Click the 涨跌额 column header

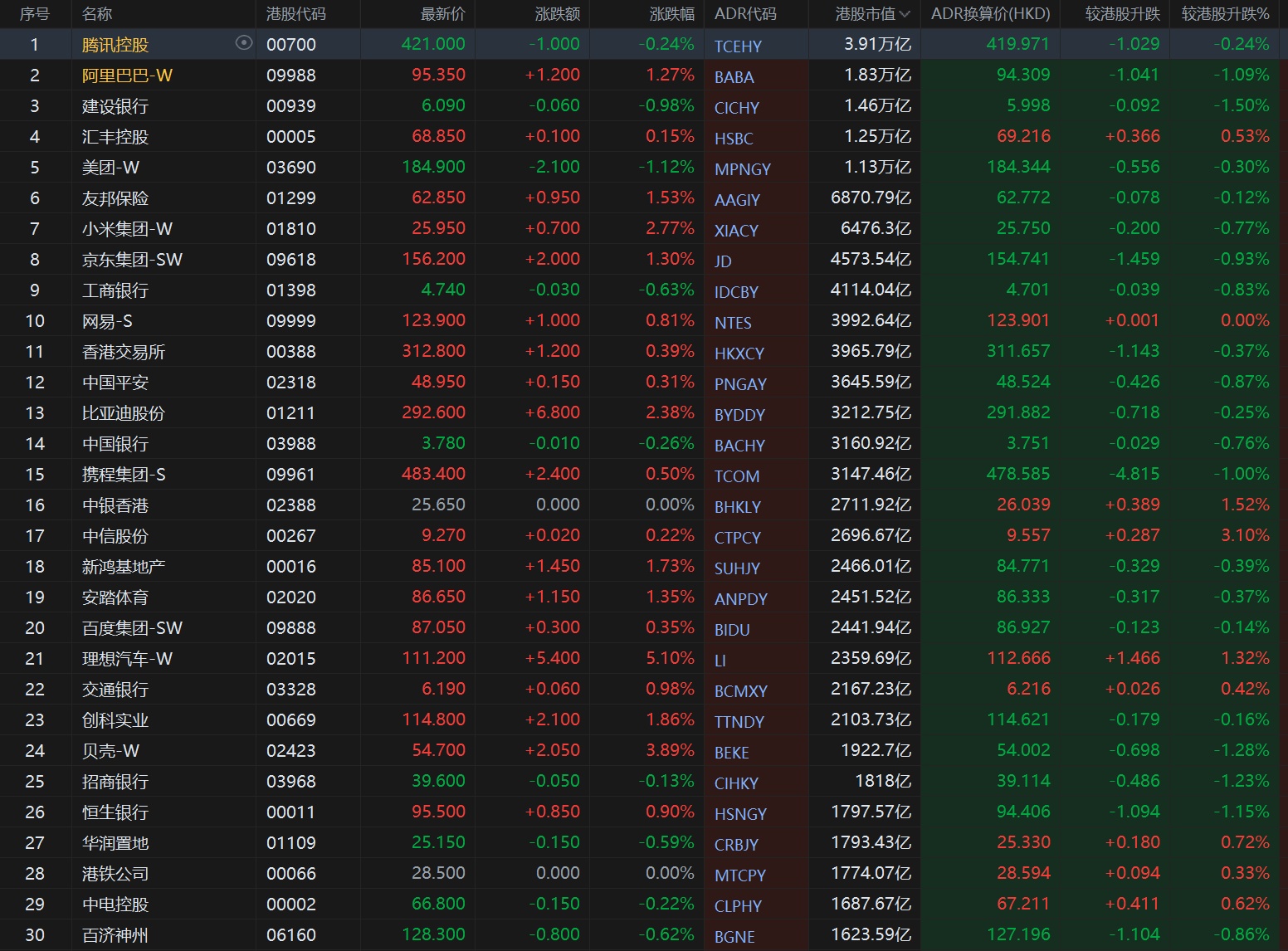[557, 14]
